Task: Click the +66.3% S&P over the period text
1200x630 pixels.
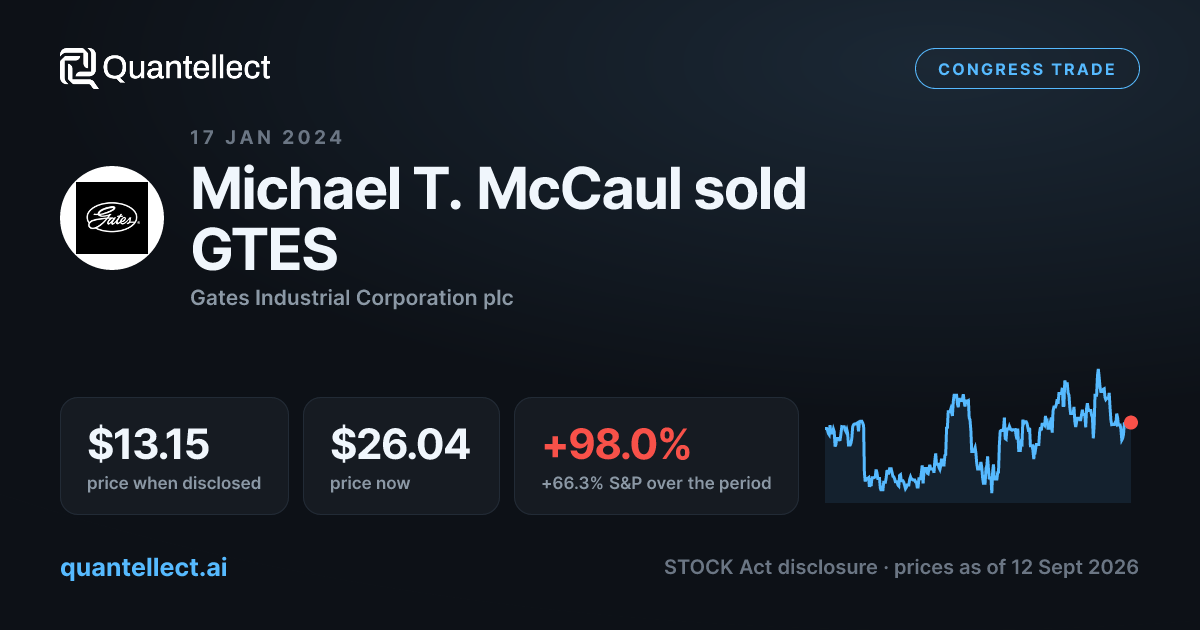Action: tap(656, 483)
